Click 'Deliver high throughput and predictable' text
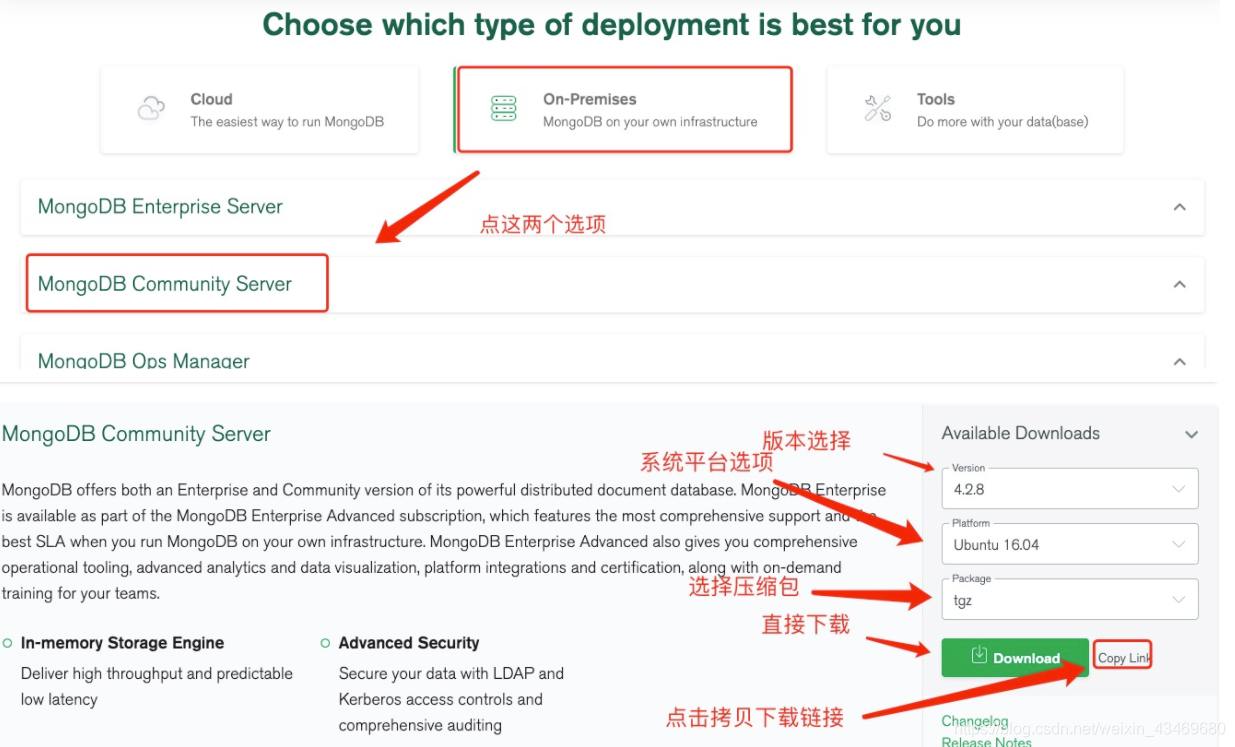Viewport: 1235px width, 747px height. pyautogui.click(x=157, y=674)
